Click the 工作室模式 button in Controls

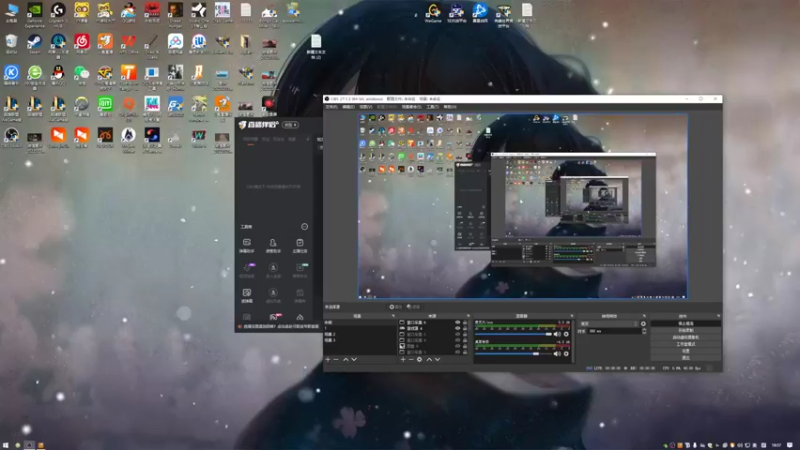[686, 344]
